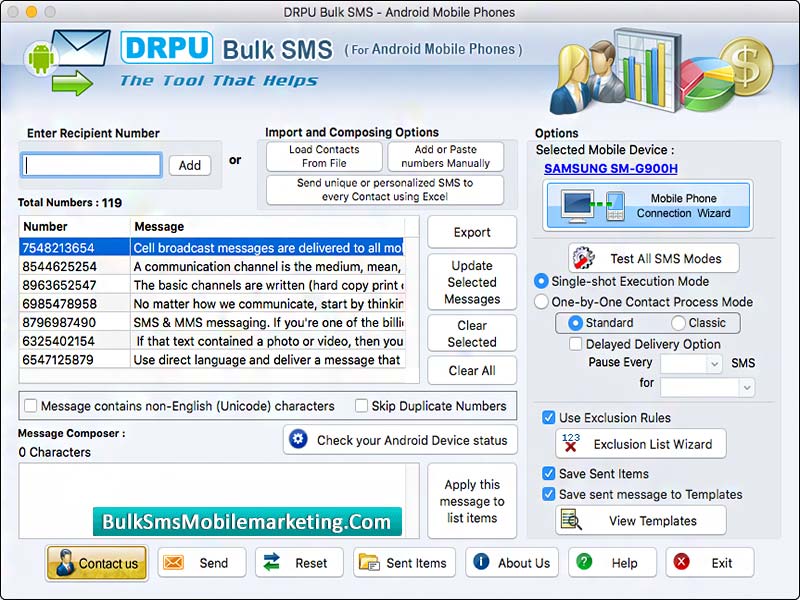Image resolution: width=800 pixels, height=600 pixels.
Task: Click the Number column header
Action: (74, 227)
